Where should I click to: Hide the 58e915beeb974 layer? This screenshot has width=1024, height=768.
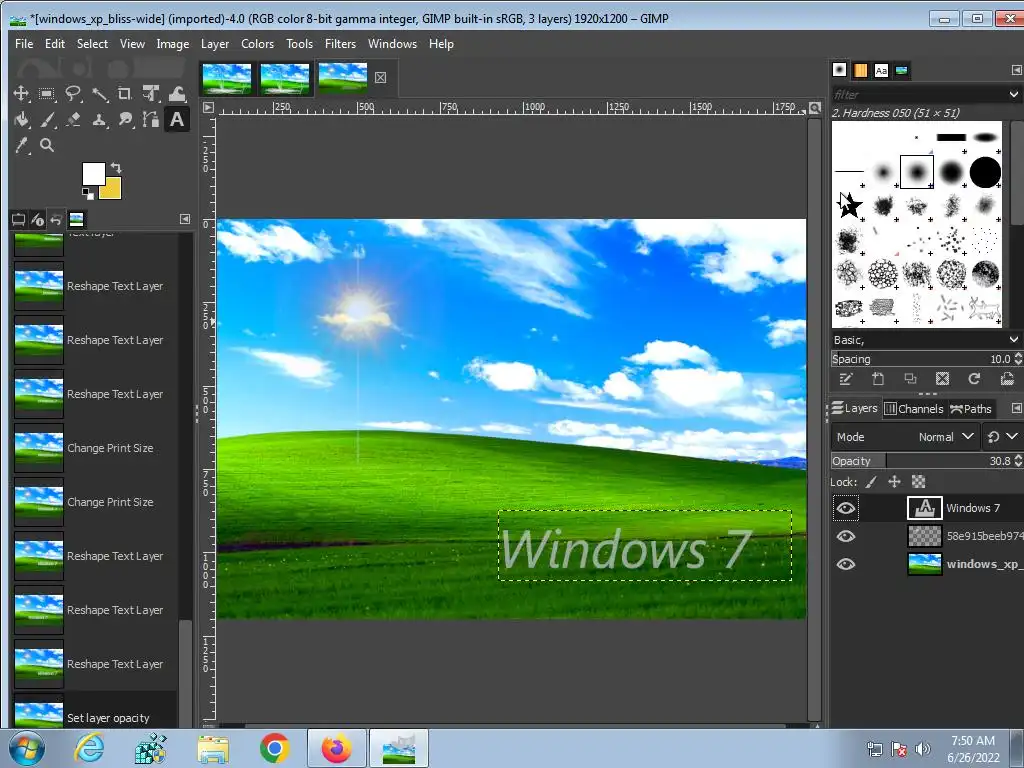[x=846, y=536]
